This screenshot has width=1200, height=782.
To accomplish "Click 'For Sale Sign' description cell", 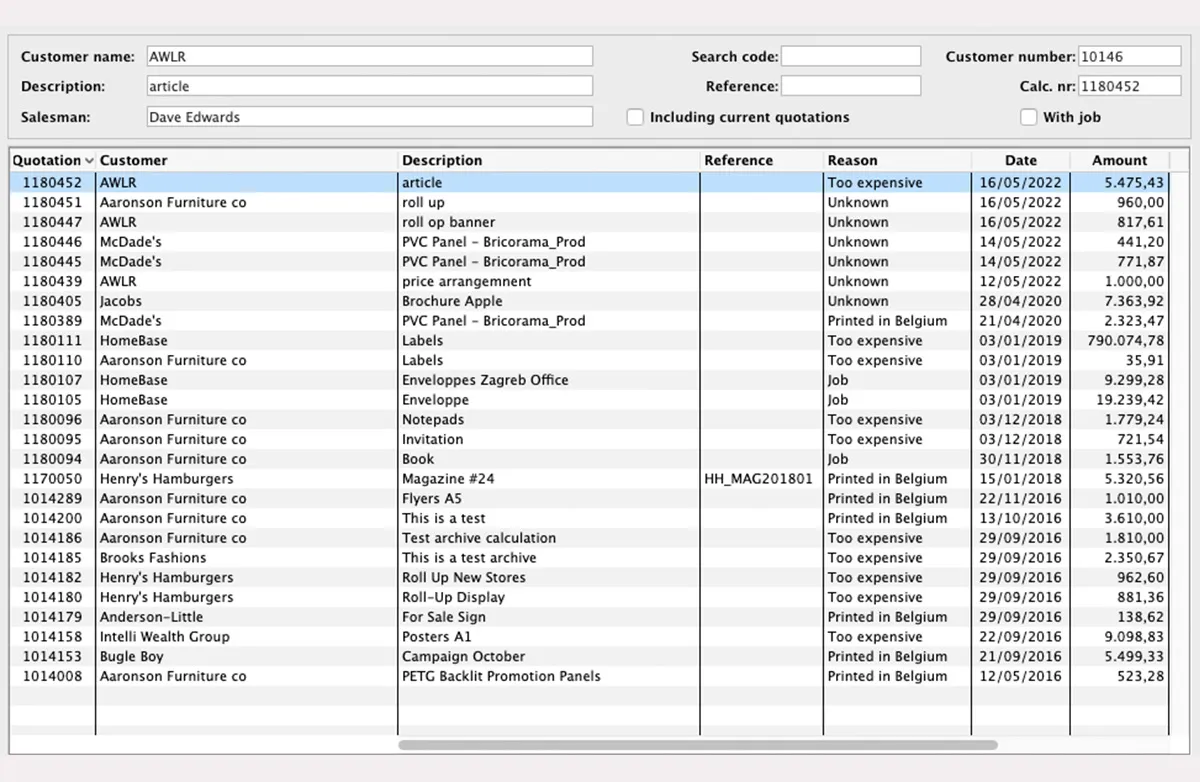I will click(549, 617).
